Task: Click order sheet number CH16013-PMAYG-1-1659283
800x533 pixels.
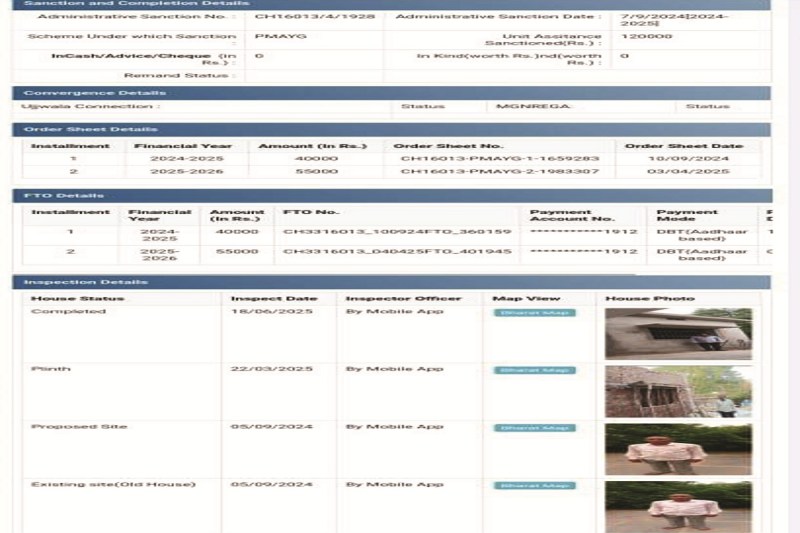Action: (500, 159)
